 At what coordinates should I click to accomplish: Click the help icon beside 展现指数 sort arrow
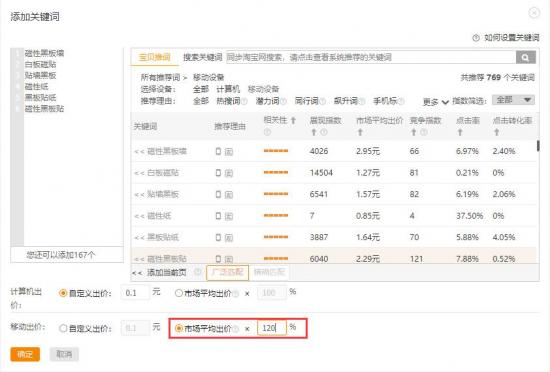pos(324,132)
